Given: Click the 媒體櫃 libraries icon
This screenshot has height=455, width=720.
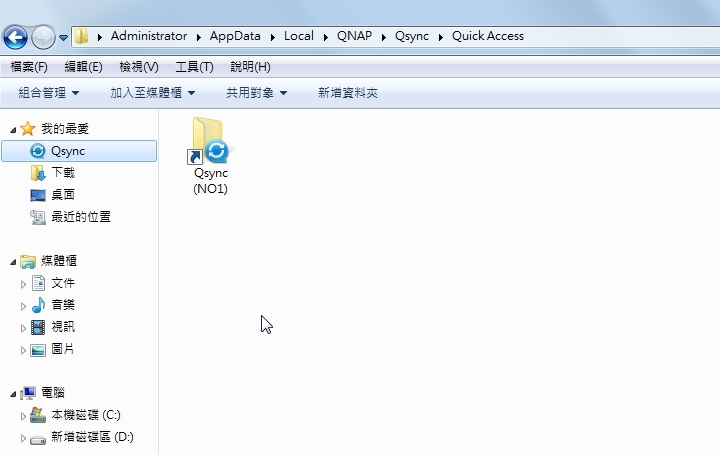Looking at the screenshot, I should coord(28,261).
